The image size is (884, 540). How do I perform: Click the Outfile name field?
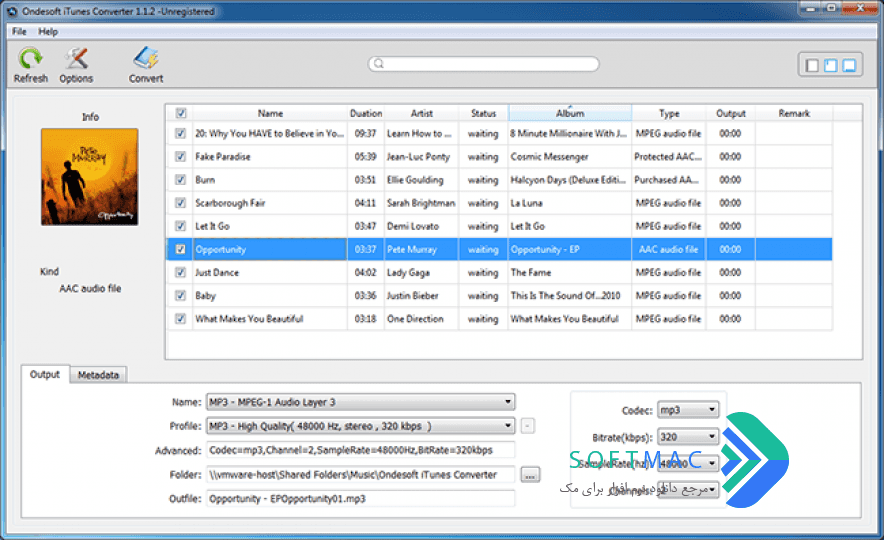pos(360,499)
